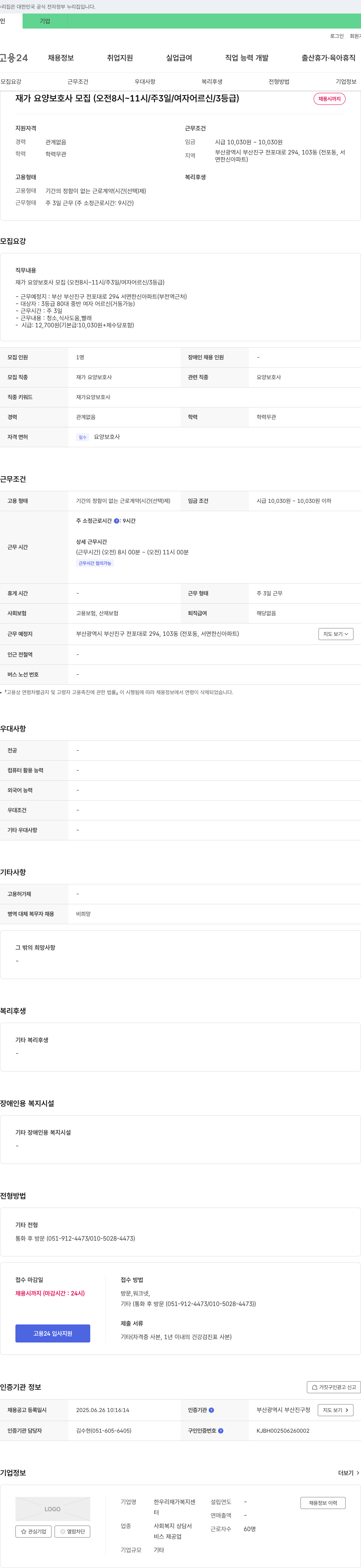The image size is (361, 1568).
Task: Open the 채용정보 main menu
Action: [x=61, y=58]
